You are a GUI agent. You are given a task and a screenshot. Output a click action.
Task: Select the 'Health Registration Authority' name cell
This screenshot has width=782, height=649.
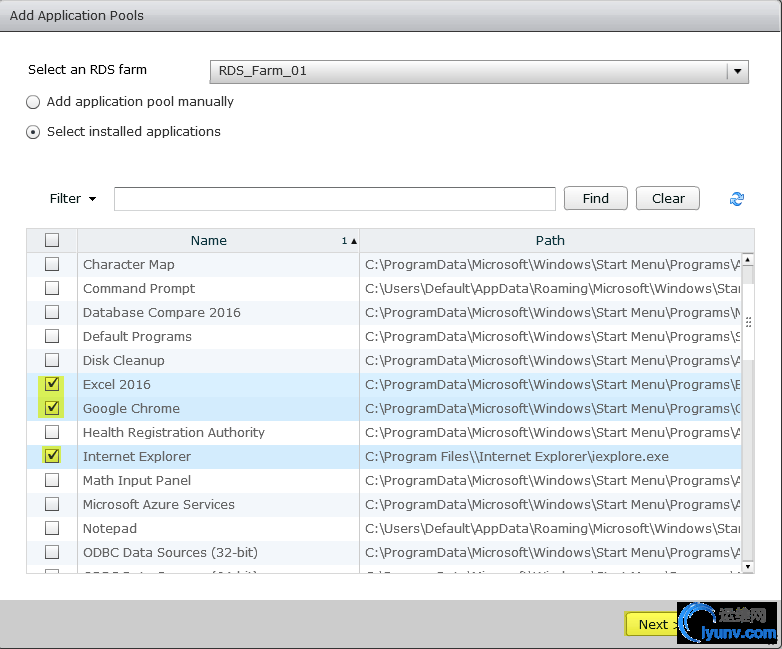[218, 432]
